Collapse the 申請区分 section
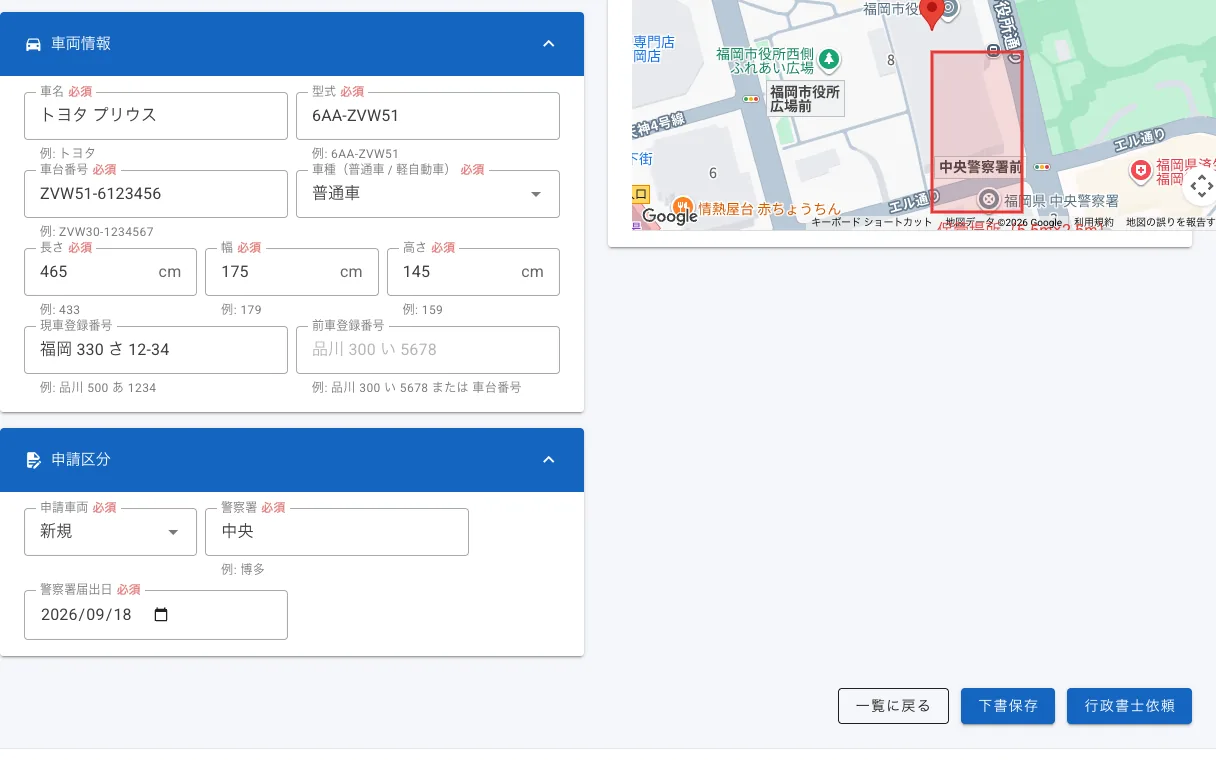 tap(548, 460)
